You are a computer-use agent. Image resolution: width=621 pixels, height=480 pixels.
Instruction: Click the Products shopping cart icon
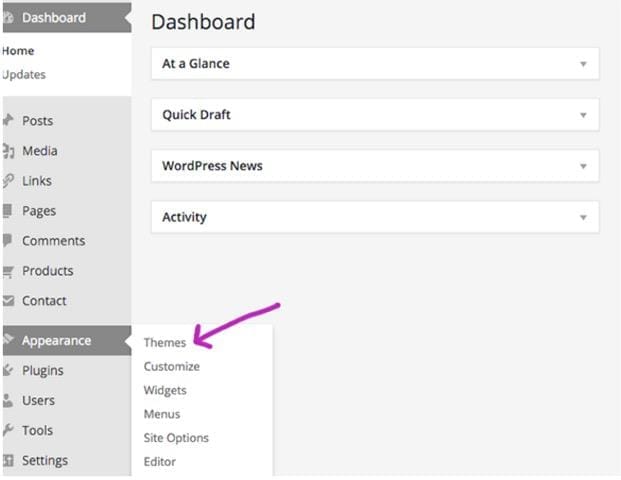click(8, 271)
